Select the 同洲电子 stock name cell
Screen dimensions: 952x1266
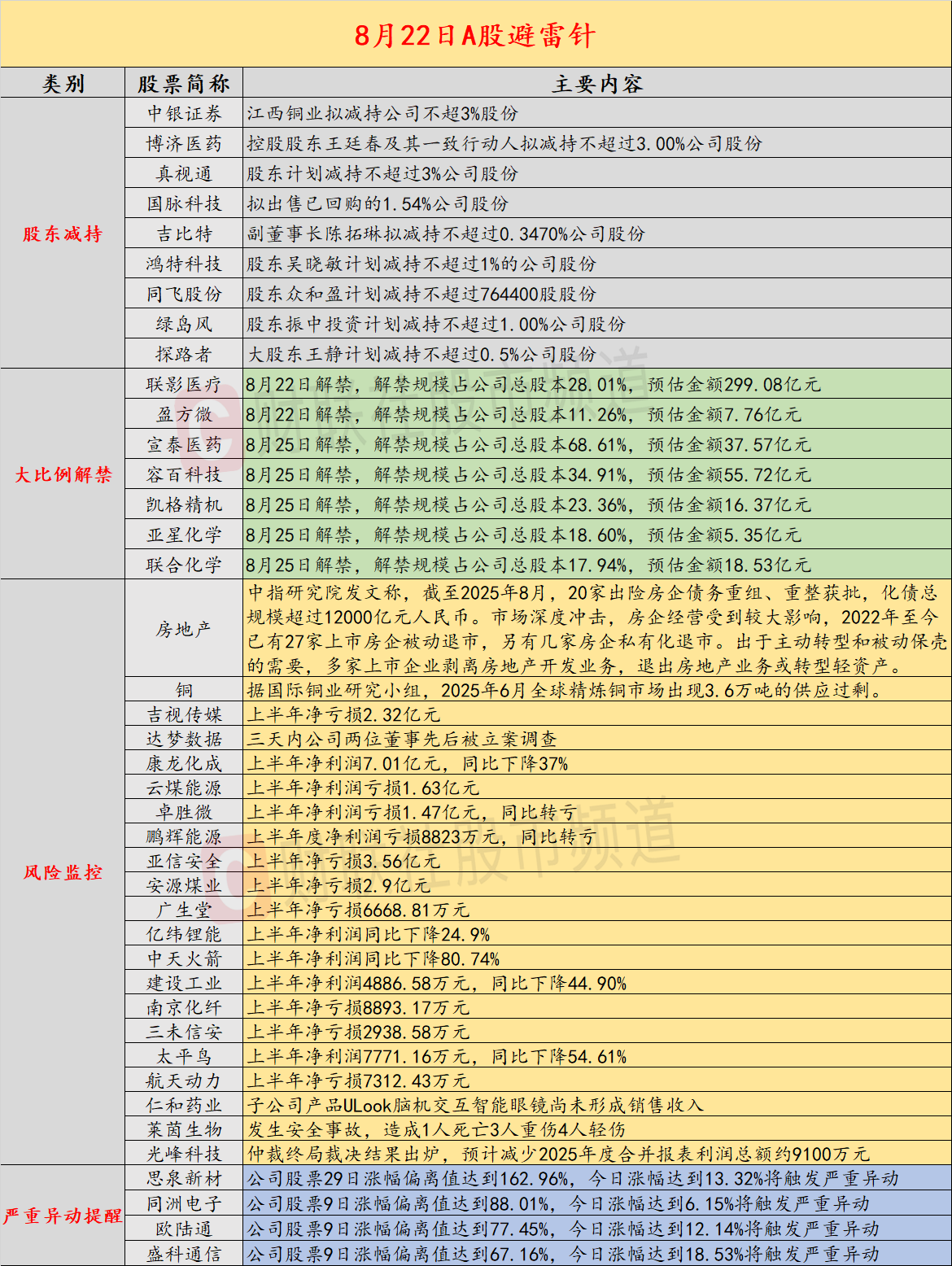coord(184,1203)
